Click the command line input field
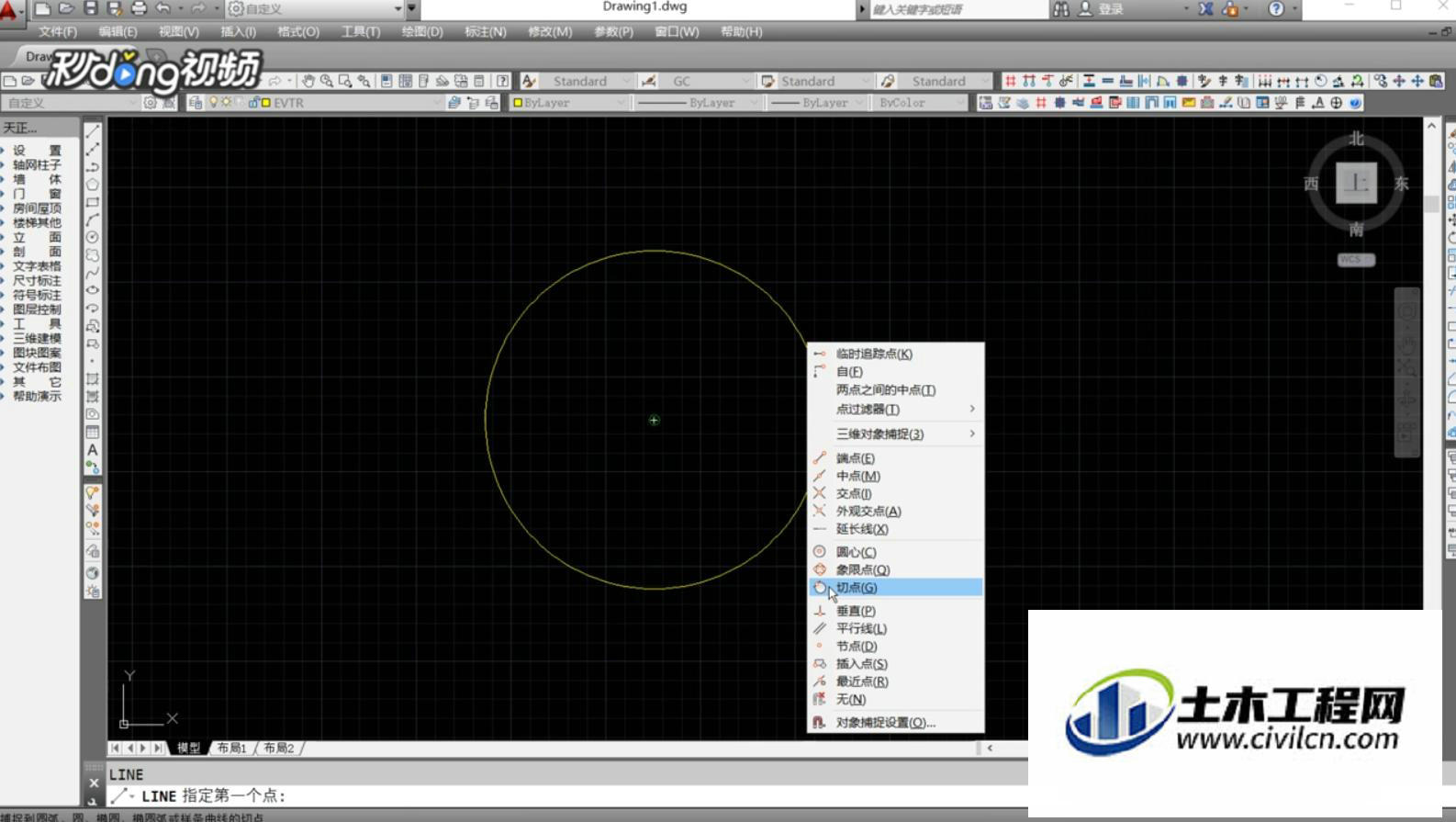The image size is (1456, 822). click(566, 795)
